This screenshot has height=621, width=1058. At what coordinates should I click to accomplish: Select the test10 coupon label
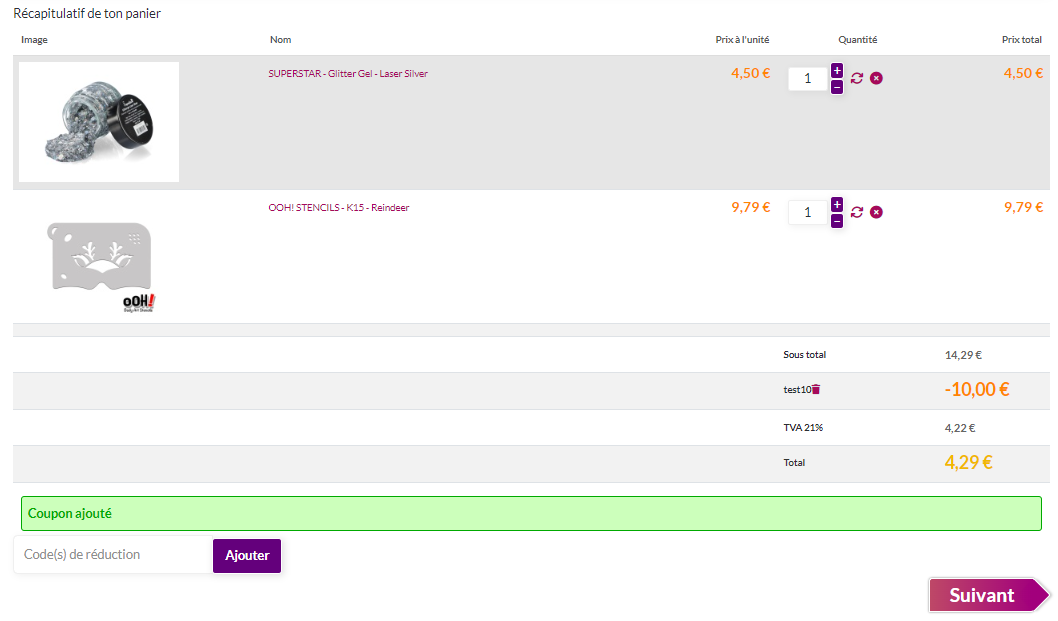(797, 389)
